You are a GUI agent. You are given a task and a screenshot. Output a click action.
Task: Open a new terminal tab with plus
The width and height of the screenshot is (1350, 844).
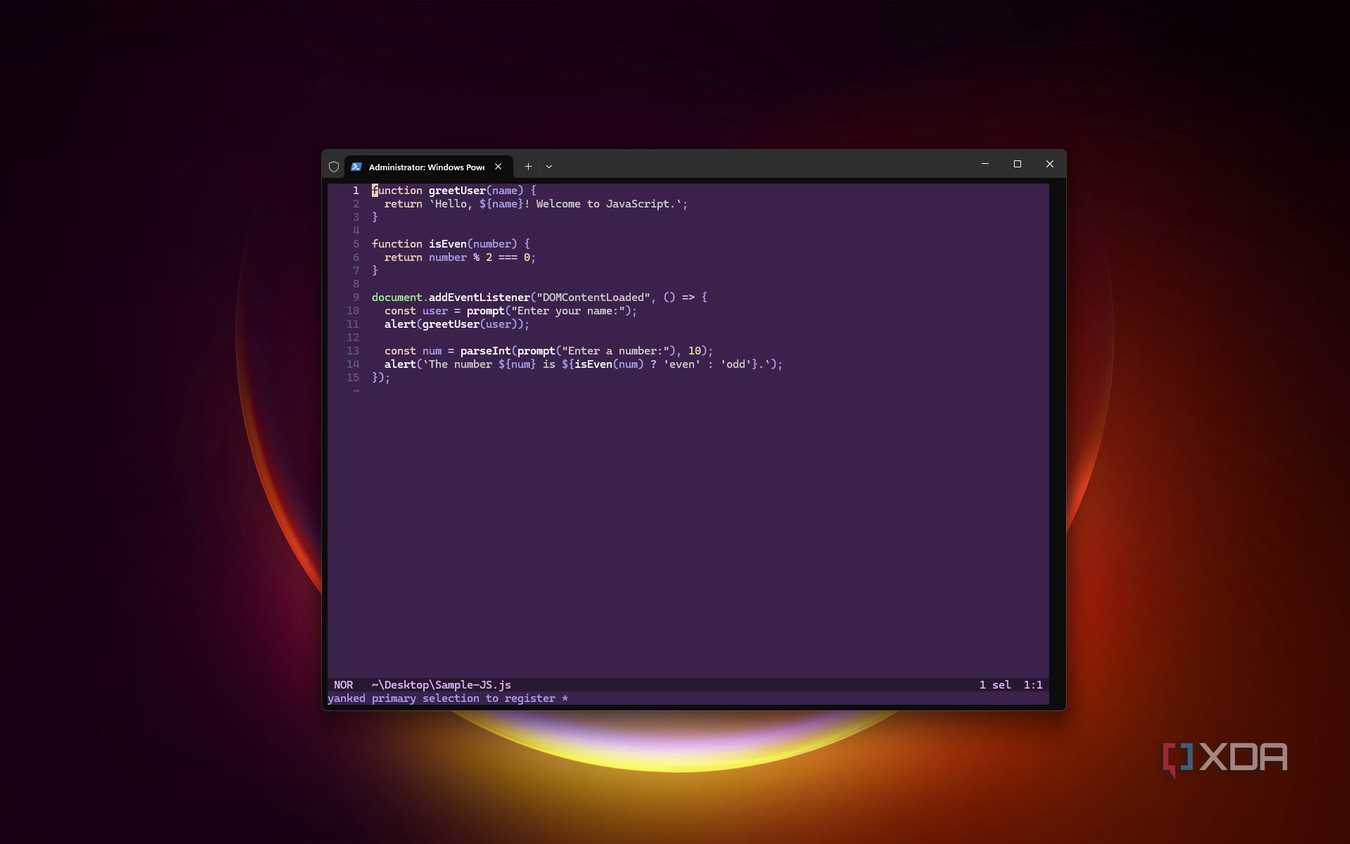click(528, 167)
